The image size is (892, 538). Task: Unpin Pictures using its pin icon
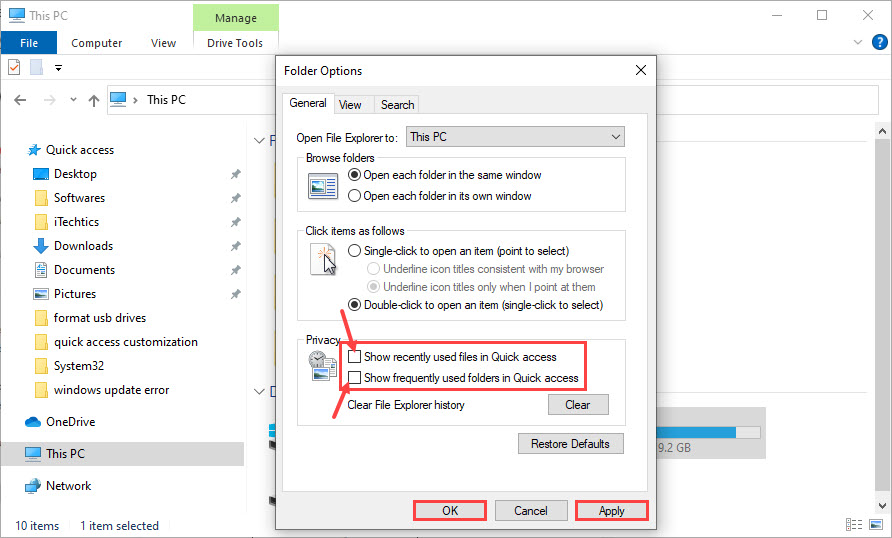point(236,294)
